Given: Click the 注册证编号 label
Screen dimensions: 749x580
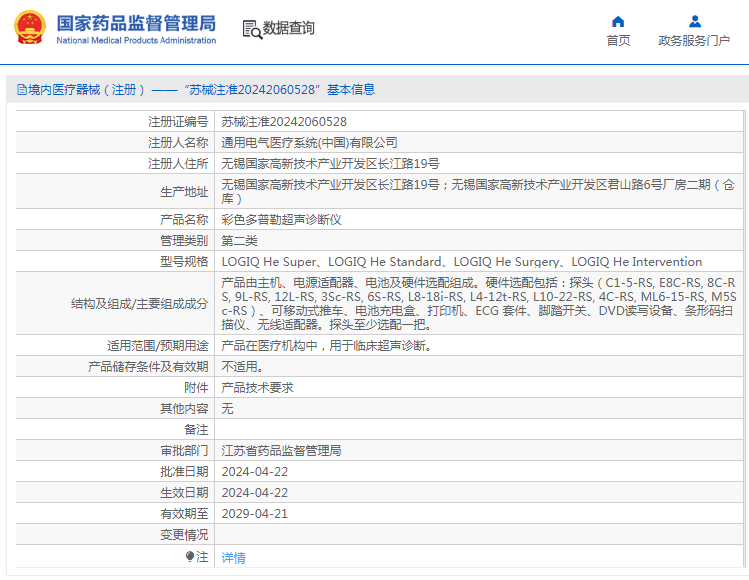Looking at the screenshot, I should (178, 122).
